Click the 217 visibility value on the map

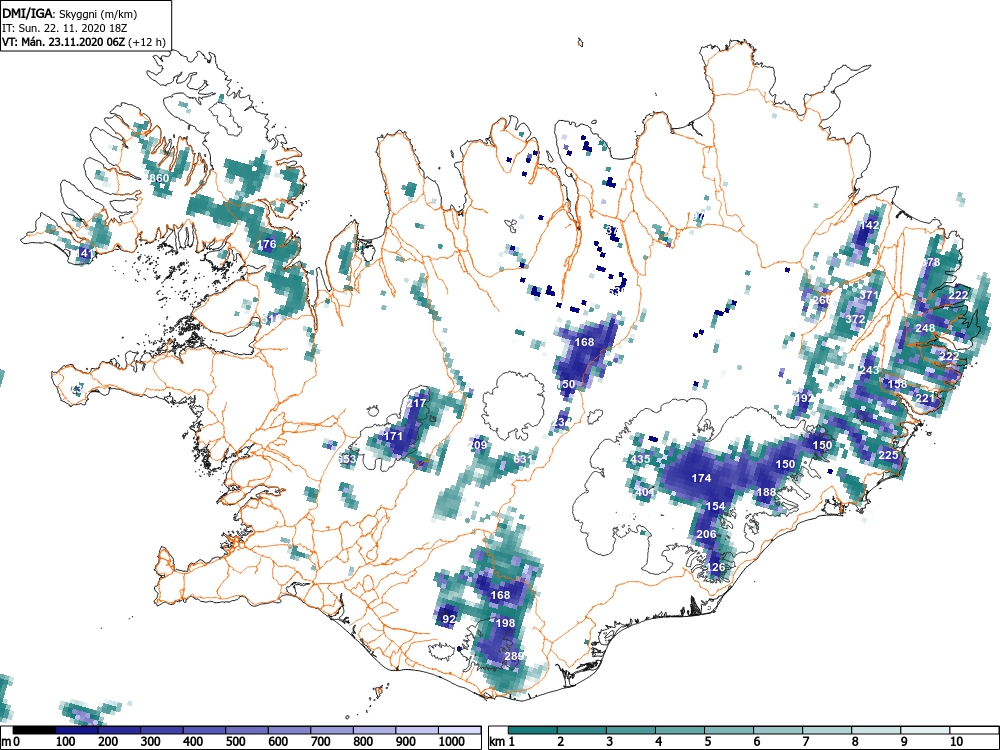point(416,403)
